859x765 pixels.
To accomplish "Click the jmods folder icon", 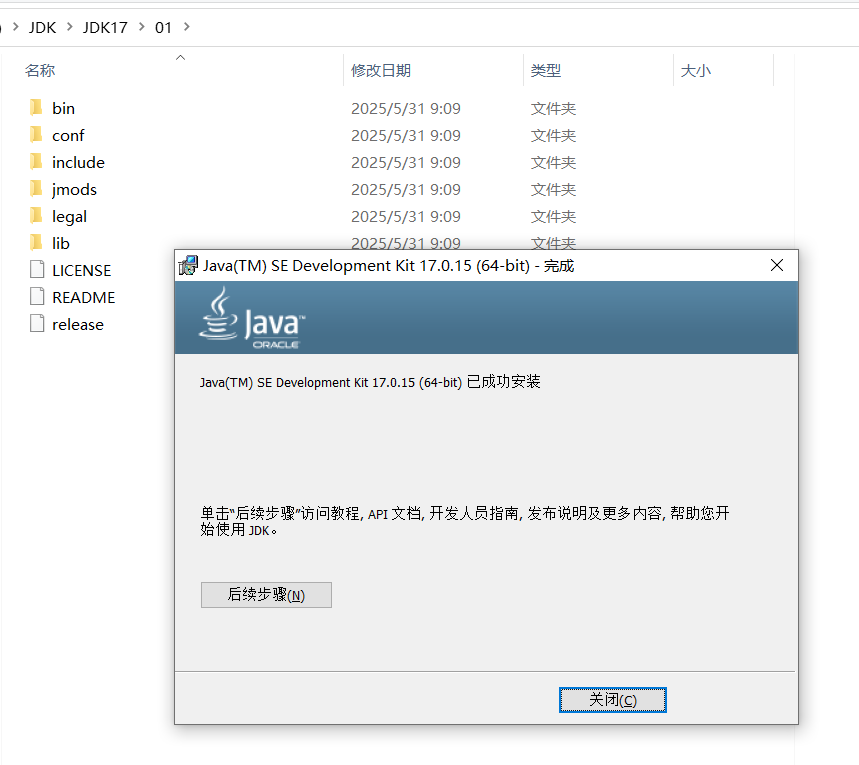I will pos(36,189).
